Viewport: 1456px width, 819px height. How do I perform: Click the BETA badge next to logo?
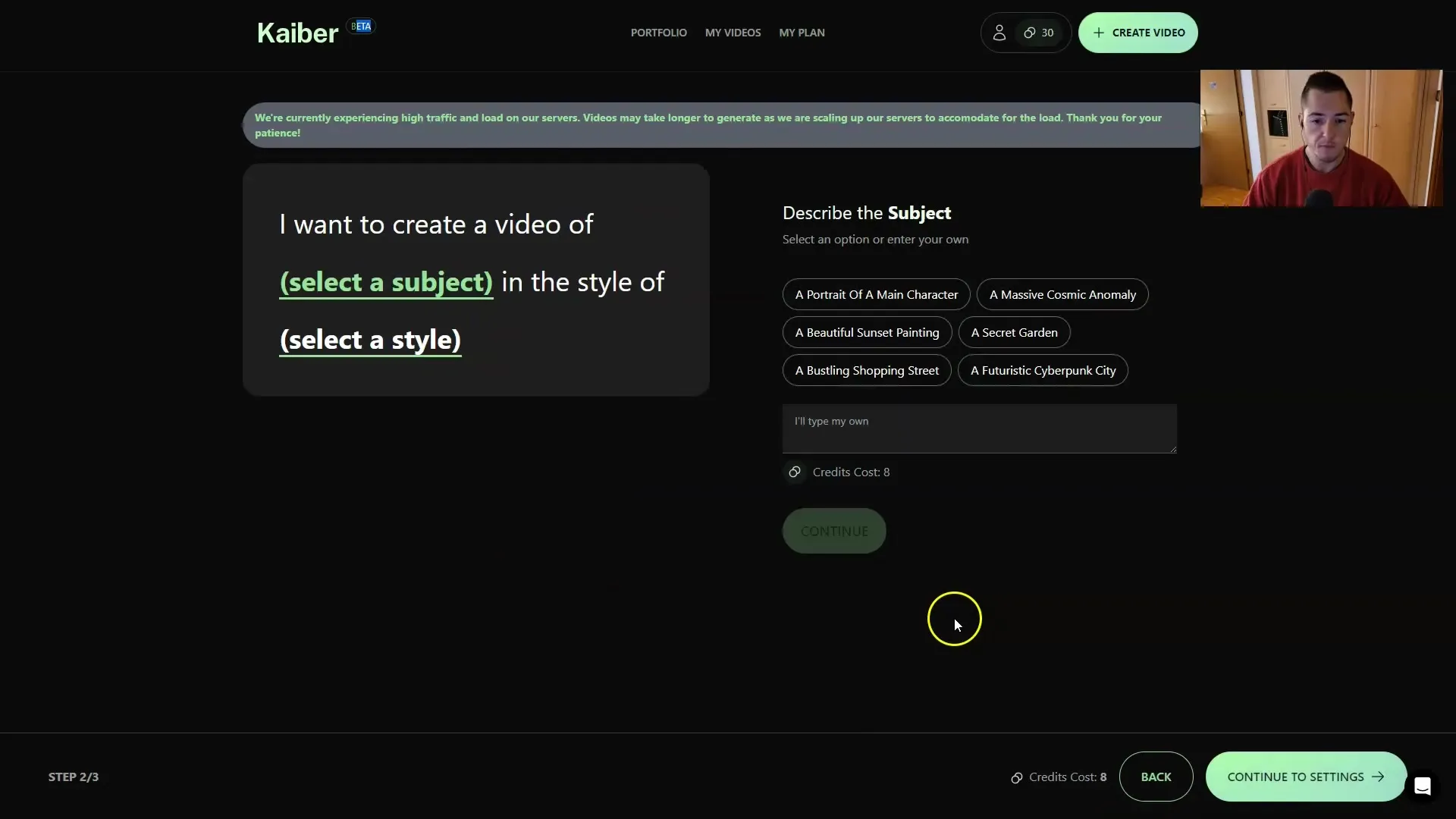(x=361, y=27)
